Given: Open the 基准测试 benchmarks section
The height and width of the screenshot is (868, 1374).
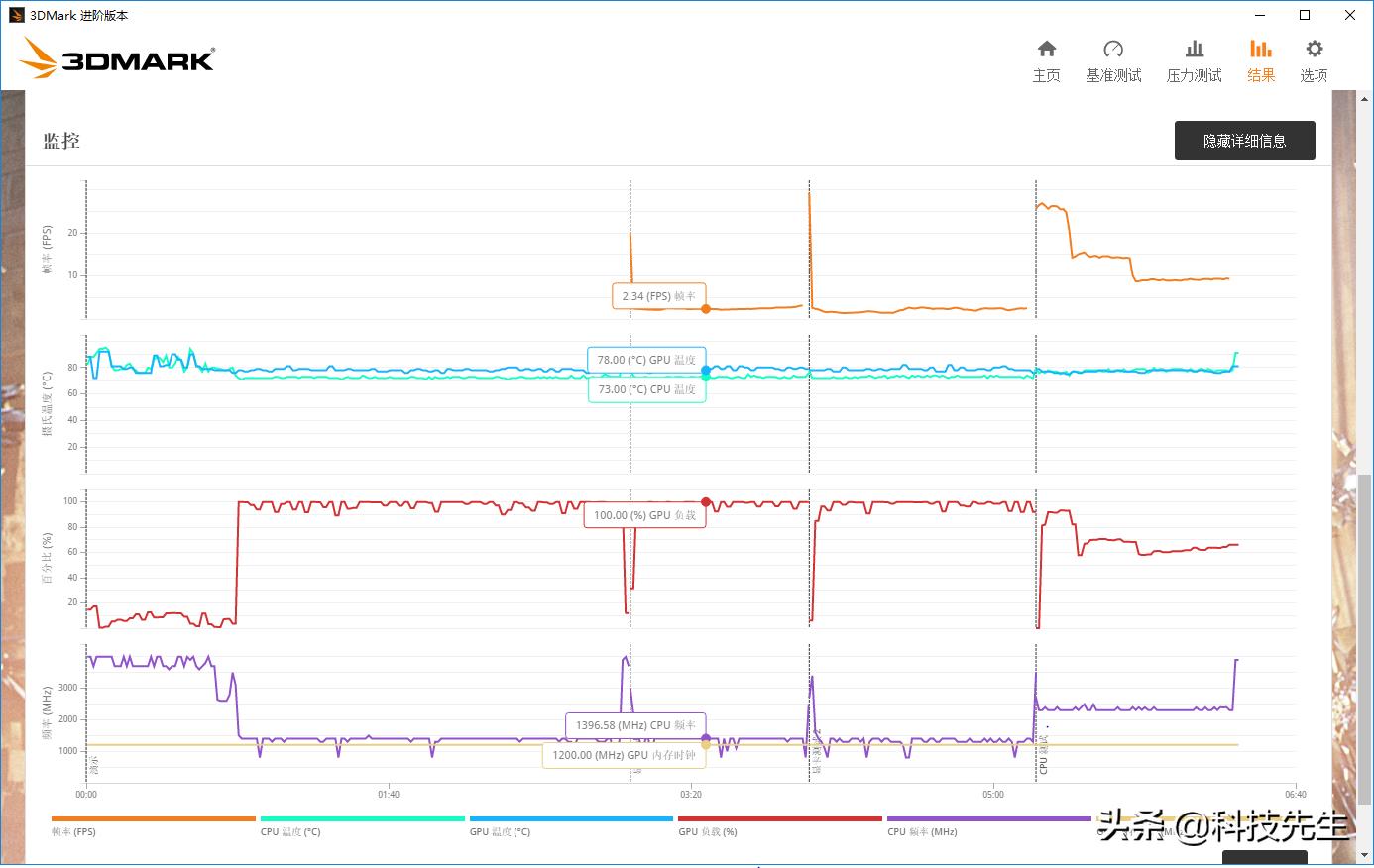Looking at the screenshot, I should [x=1113, y=61].
